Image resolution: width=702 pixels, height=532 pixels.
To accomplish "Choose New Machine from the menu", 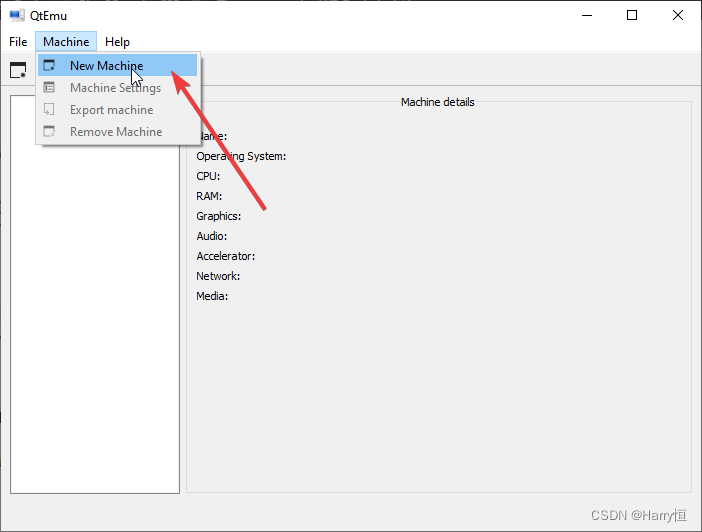I will click(x=117, y=65).
